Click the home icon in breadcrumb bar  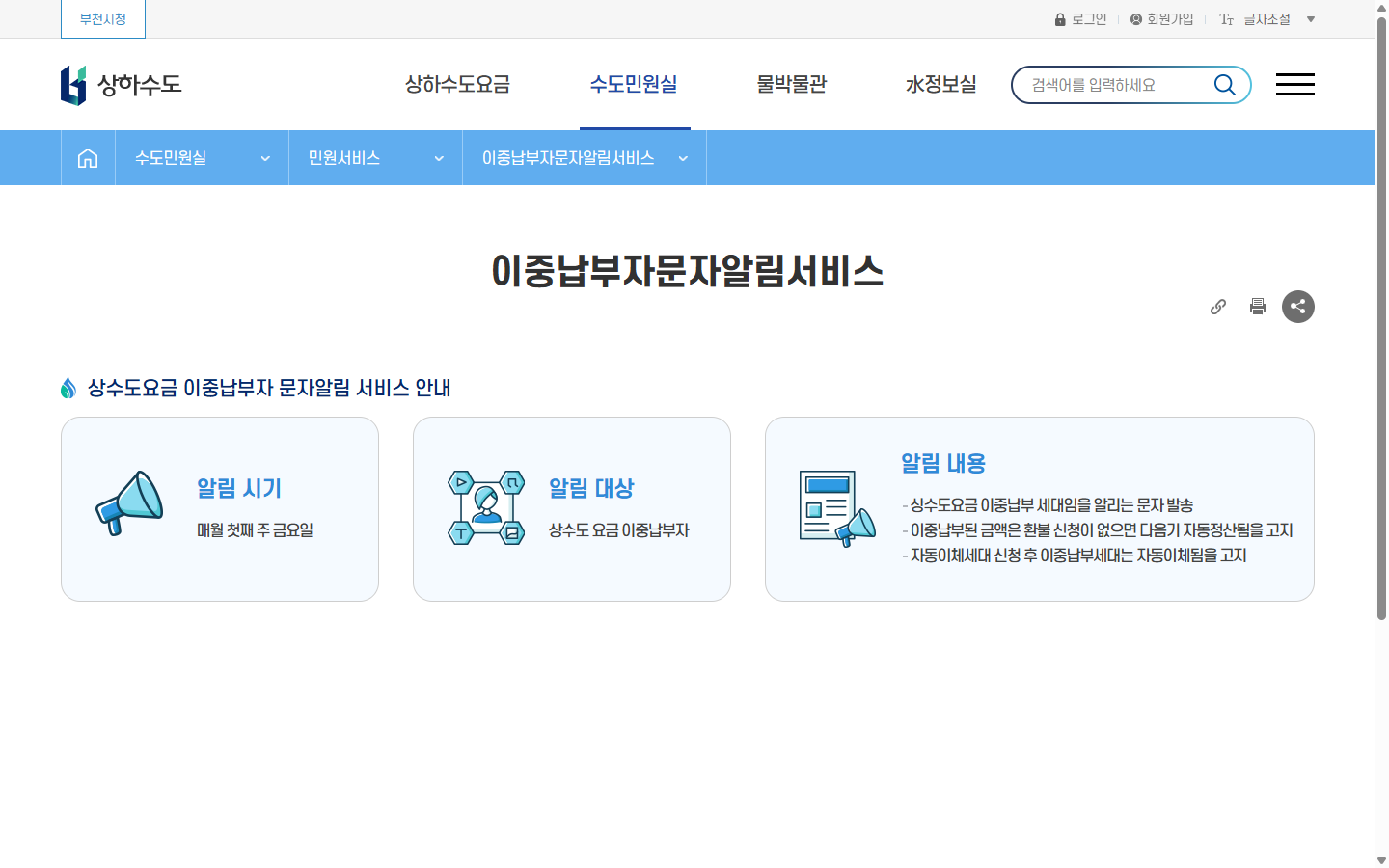click(88, 158)
